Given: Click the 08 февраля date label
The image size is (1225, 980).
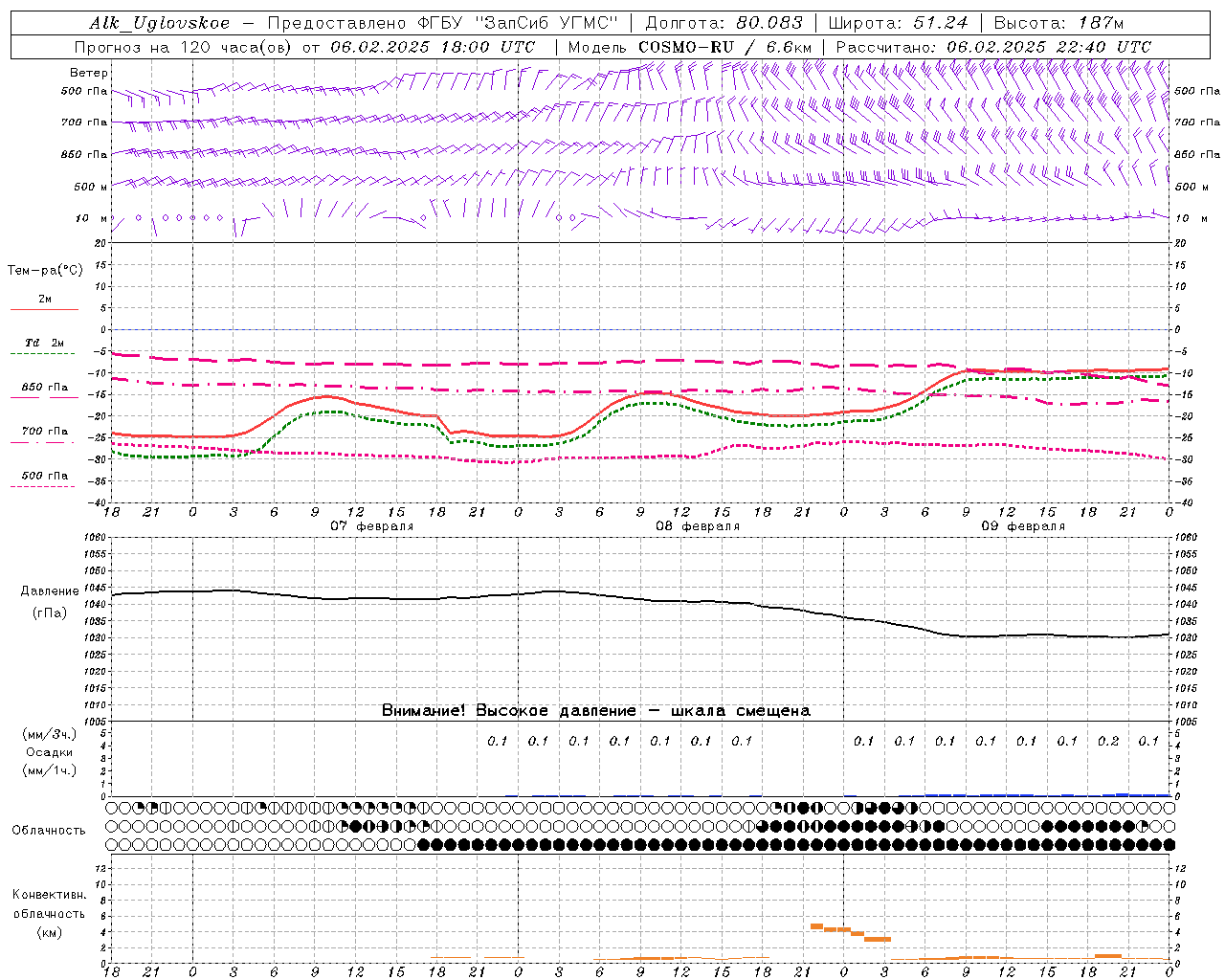Looking at the screenshot, I should pos(698,526).
